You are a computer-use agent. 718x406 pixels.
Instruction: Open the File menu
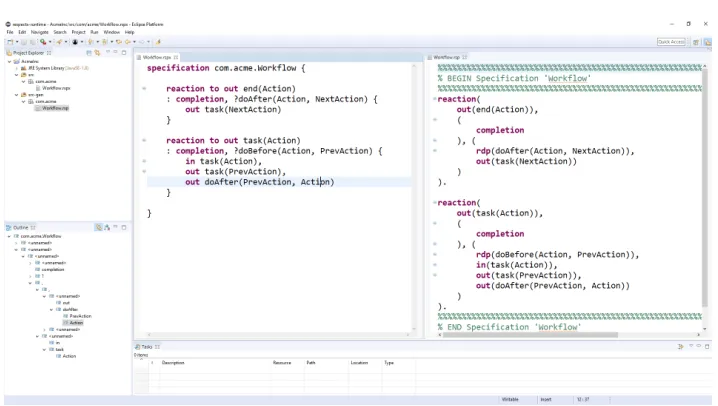(10, 32)
